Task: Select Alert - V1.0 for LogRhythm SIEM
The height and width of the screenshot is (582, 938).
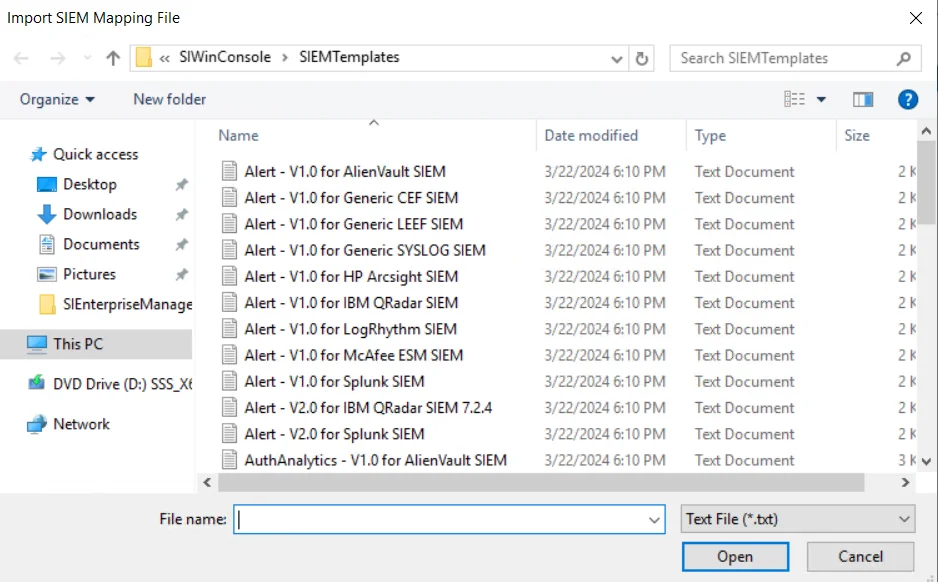Action: 351,330
